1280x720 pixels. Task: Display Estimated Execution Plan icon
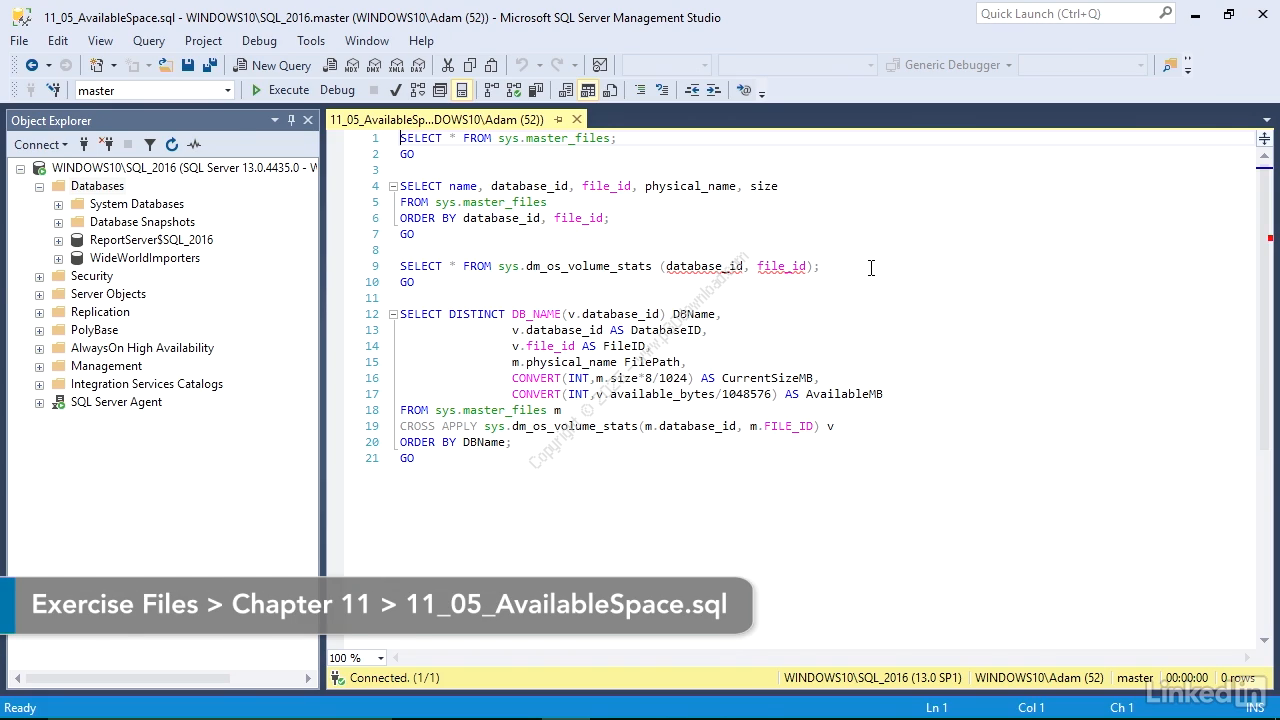(x=417, y=90)
